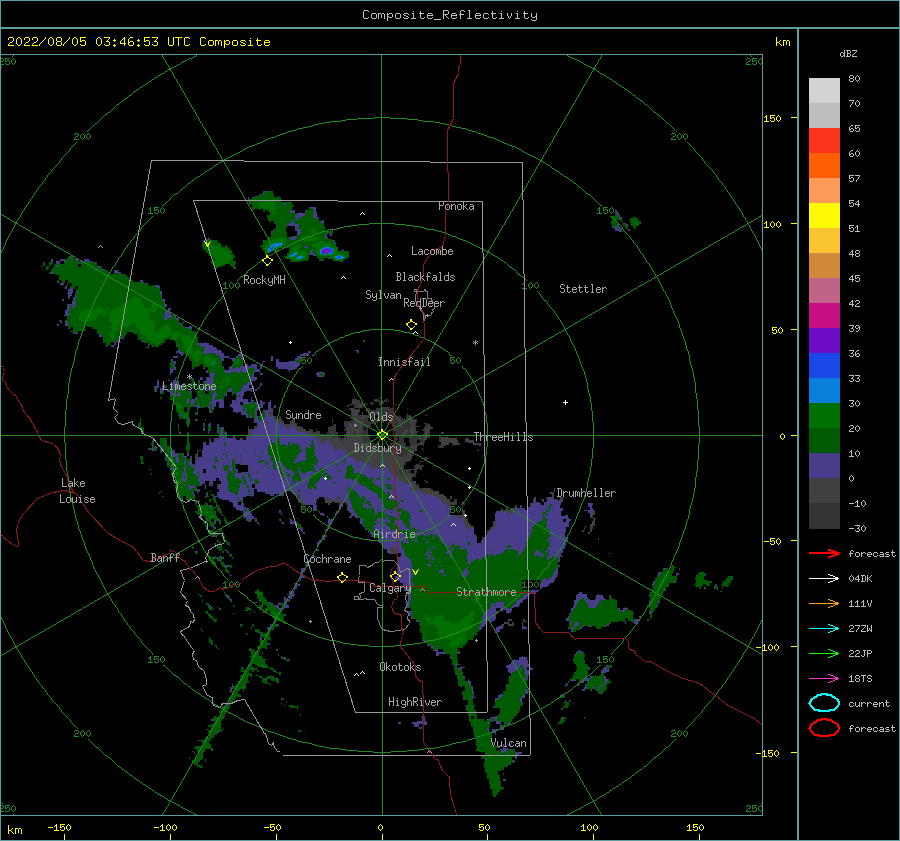Click the 80 value on dBZ scale

point(854,79)
